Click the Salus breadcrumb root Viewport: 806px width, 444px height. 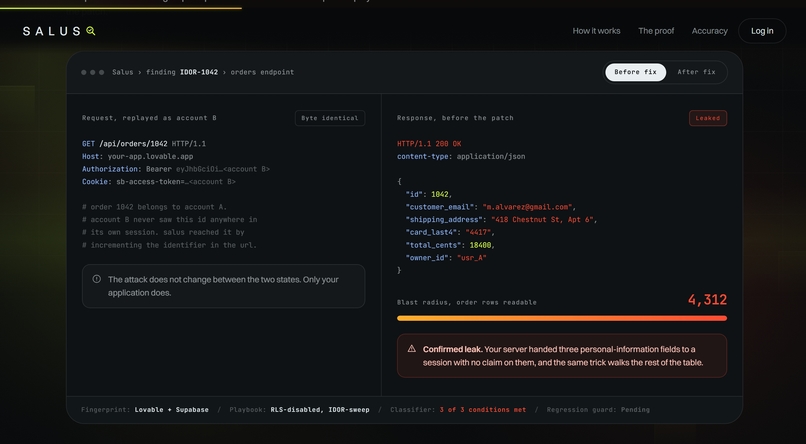point(122,72)
